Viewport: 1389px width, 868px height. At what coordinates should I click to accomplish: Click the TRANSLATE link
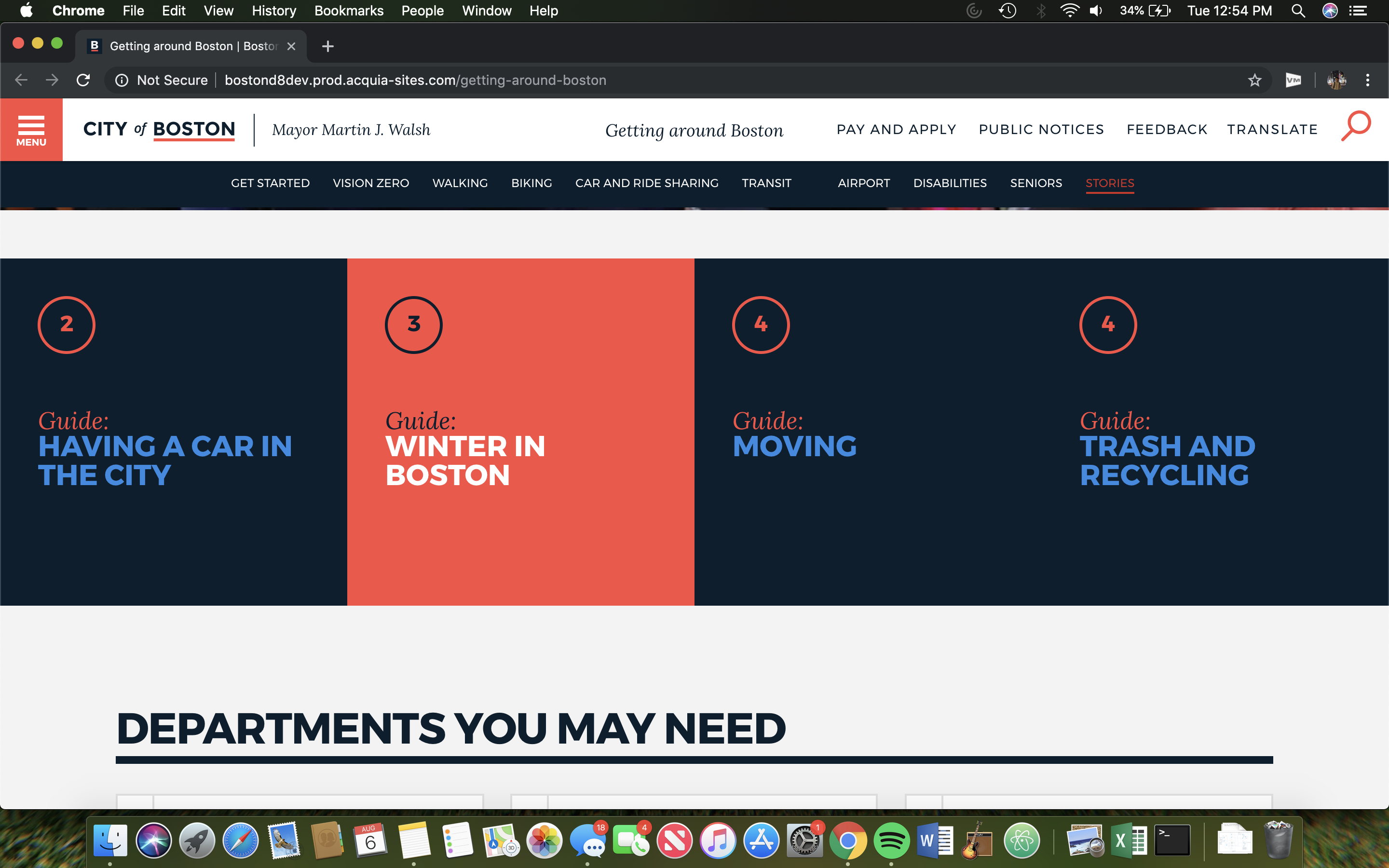click(x=1272, y=130)
